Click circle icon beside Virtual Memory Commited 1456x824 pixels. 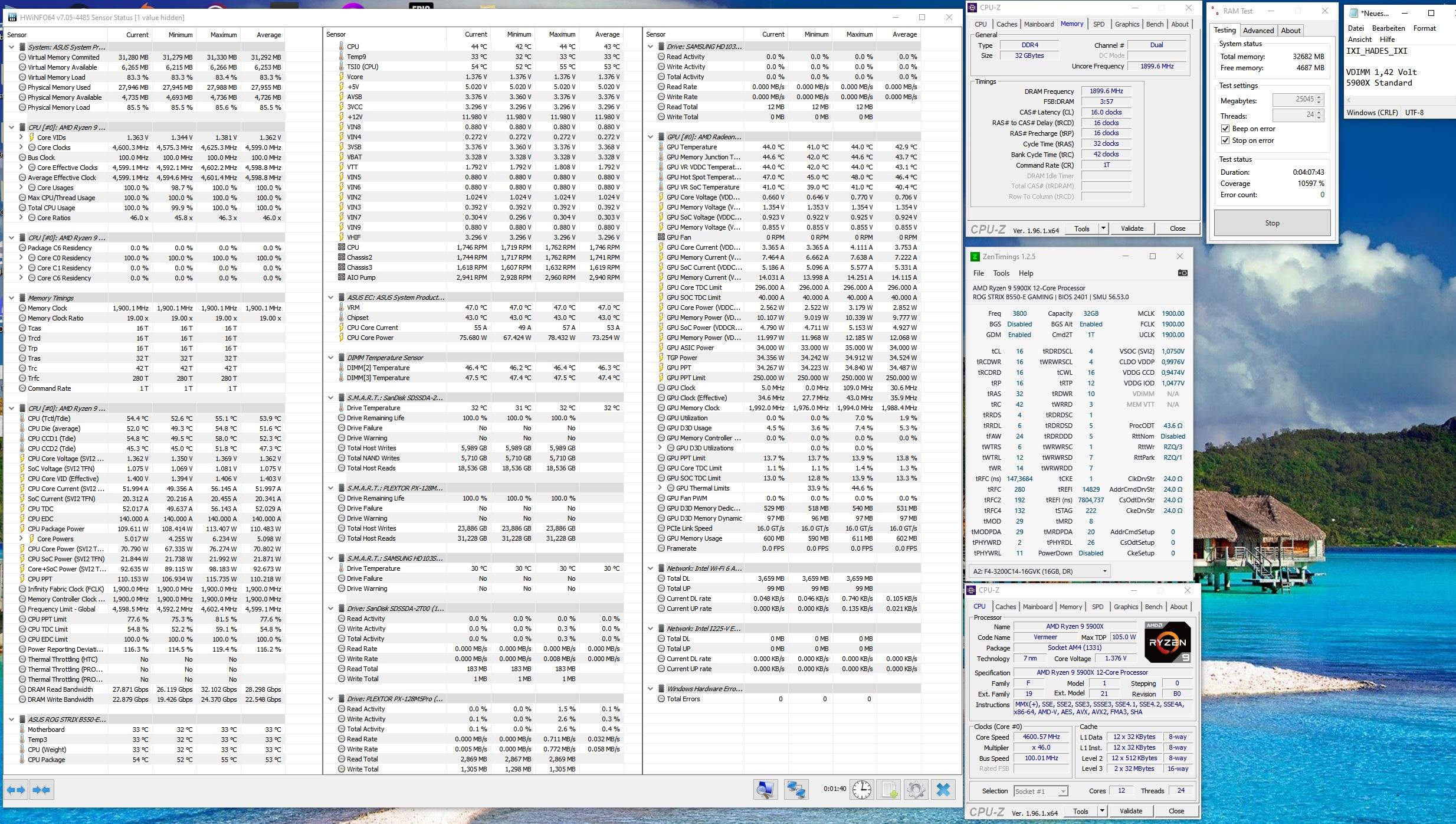tap(22, 57)
